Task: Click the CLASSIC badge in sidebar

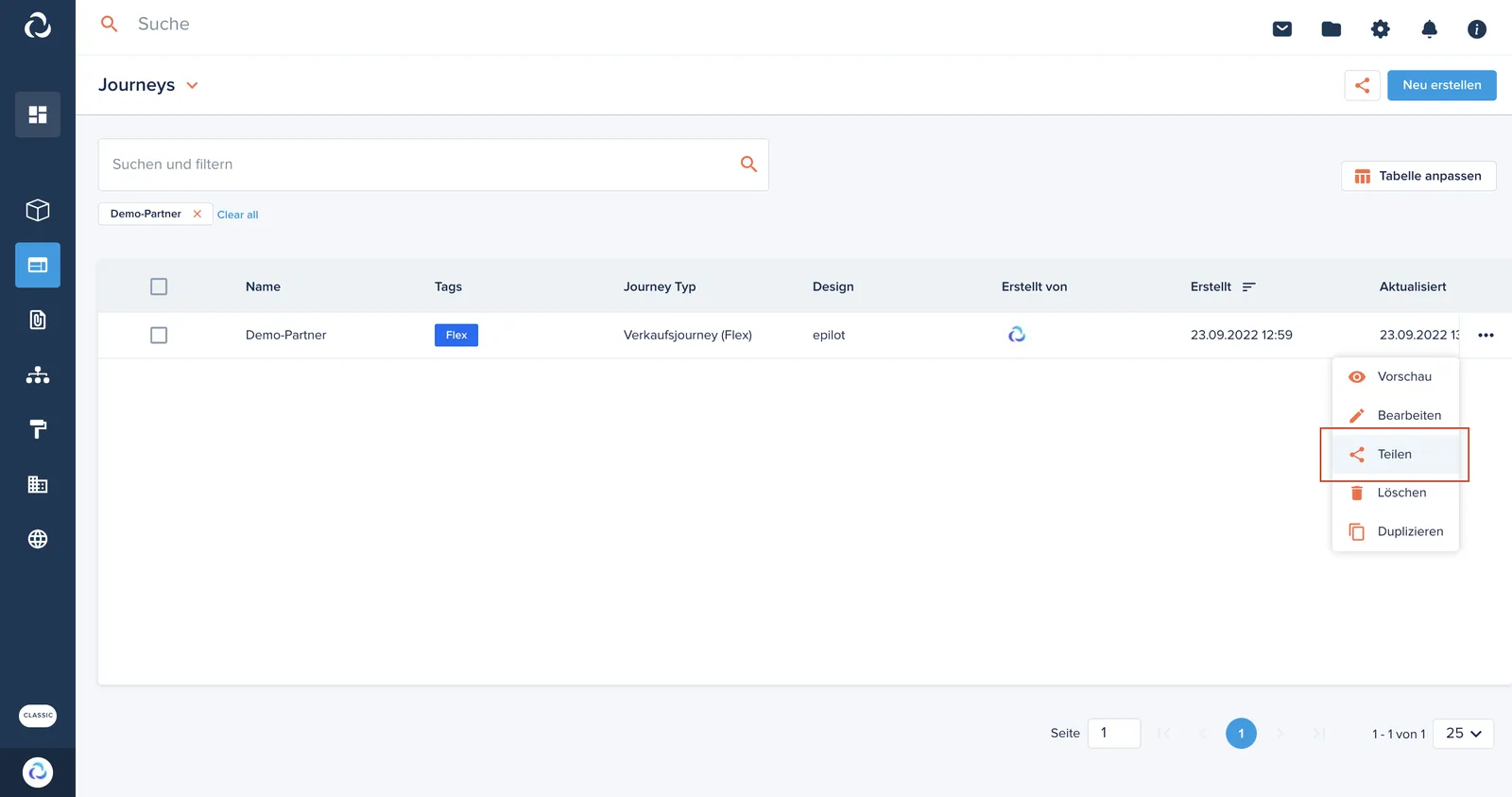Action: coord(38,716)
